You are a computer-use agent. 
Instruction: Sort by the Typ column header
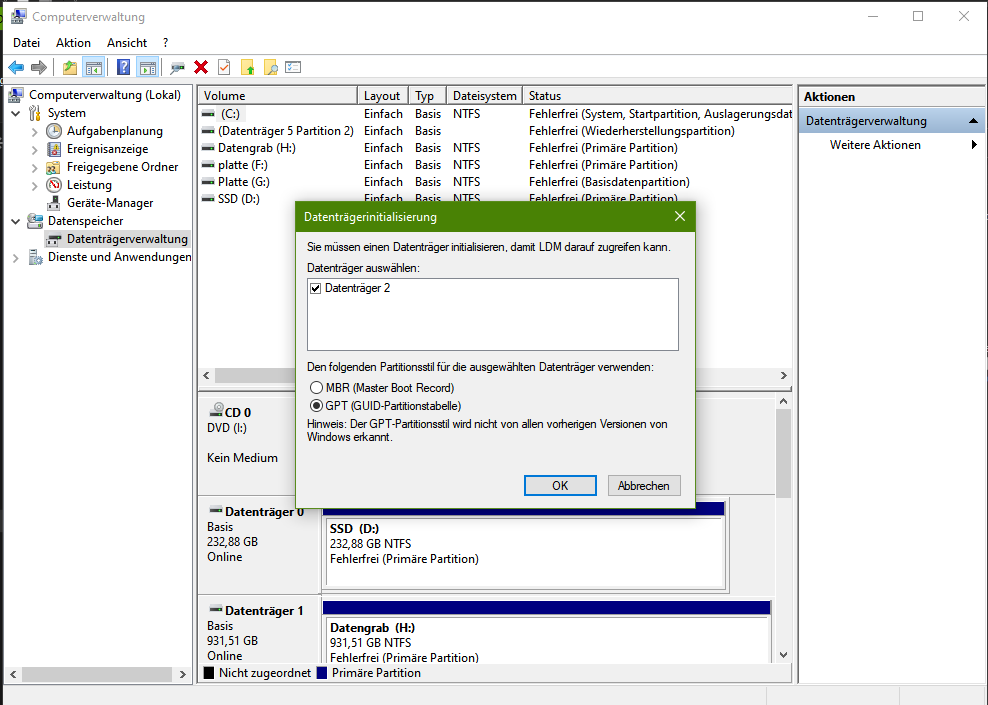click(x=427, y=96)
